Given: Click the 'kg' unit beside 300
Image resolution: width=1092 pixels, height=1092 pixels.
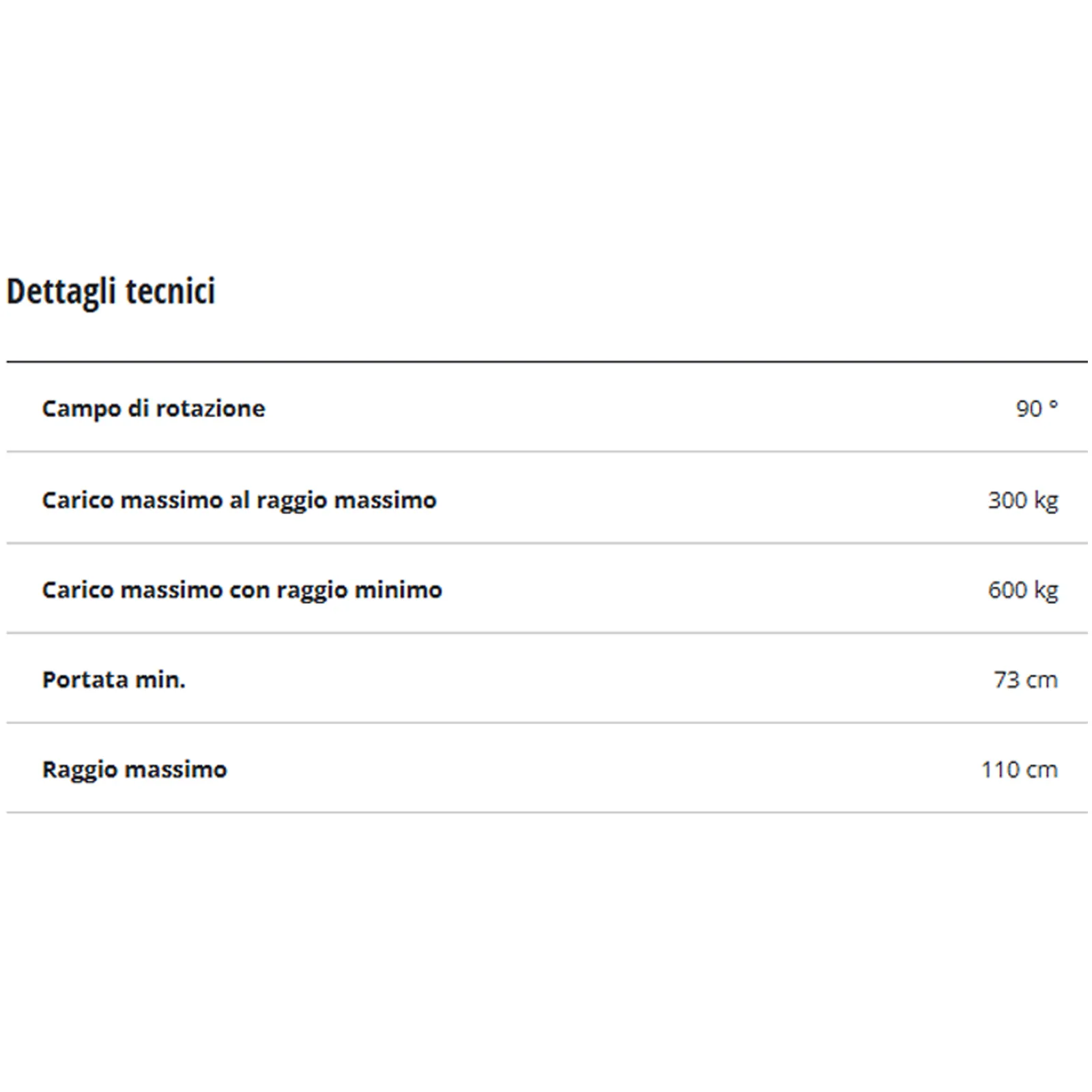Looking at the screenshot, I should coord(1046,502).
